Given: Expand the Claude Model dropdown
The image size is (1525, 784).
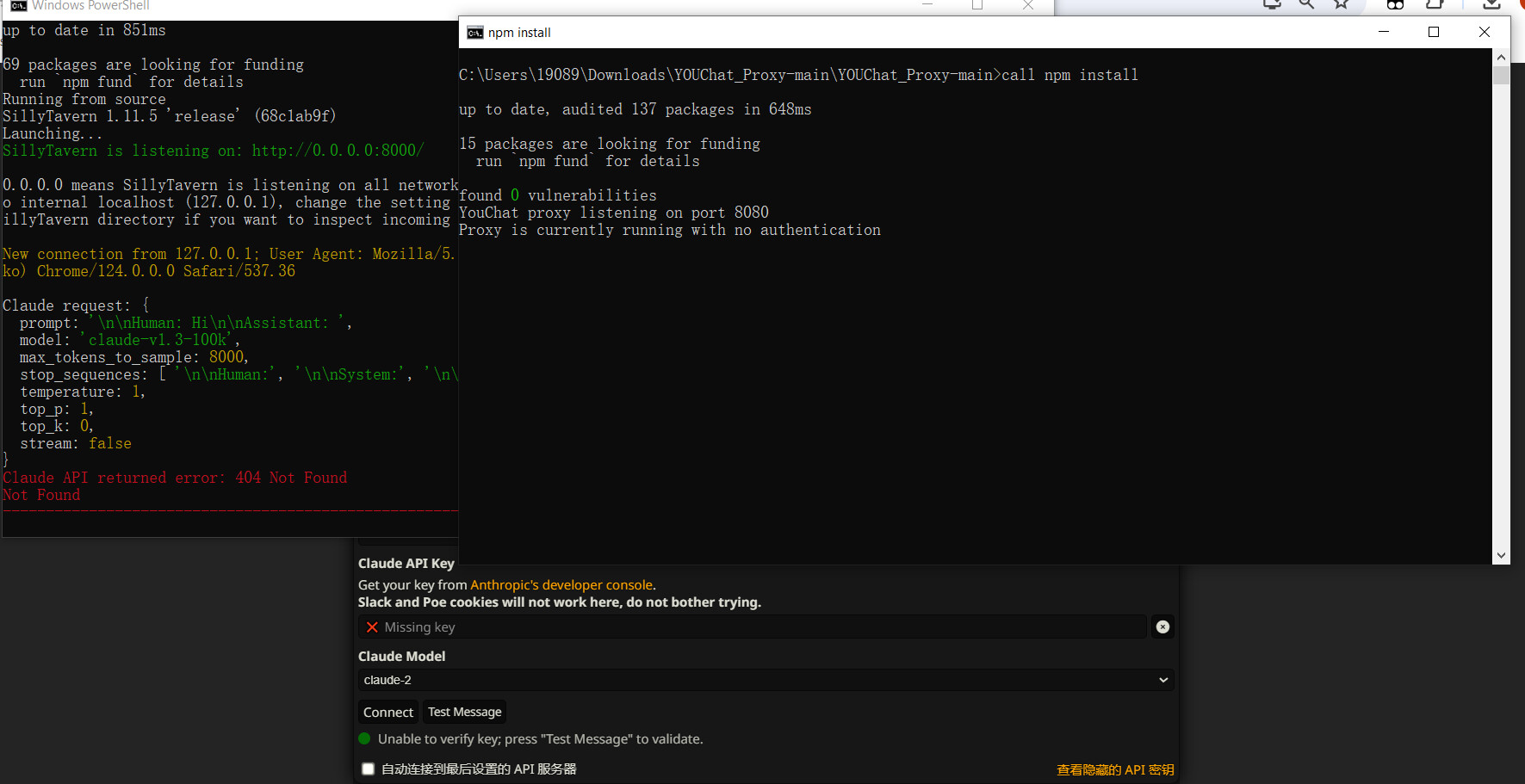Looking at the screenshot, I should pos(765,680).
